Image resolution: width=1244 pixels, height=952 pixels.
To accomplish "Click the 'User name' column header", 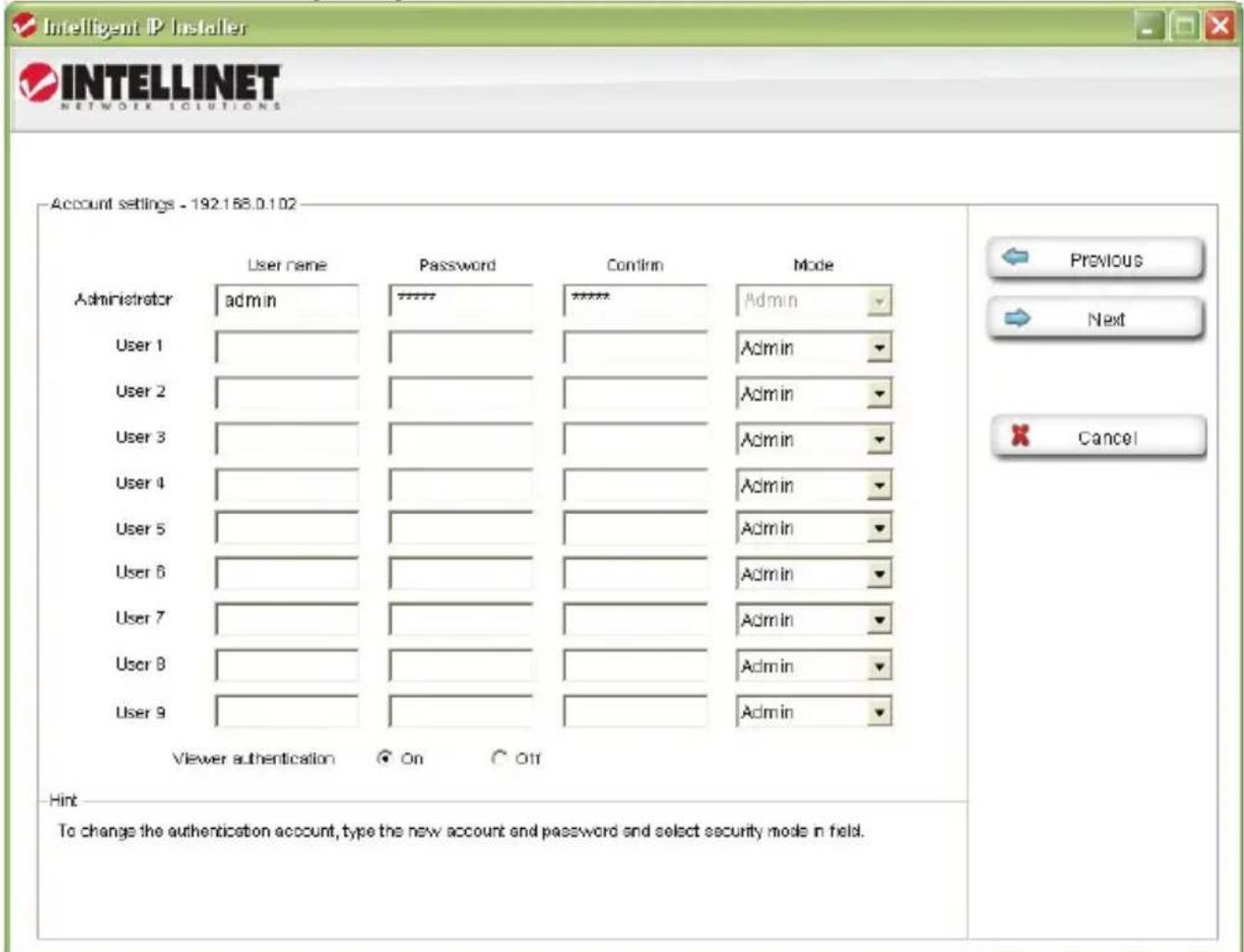I will (x=287, y=265).
